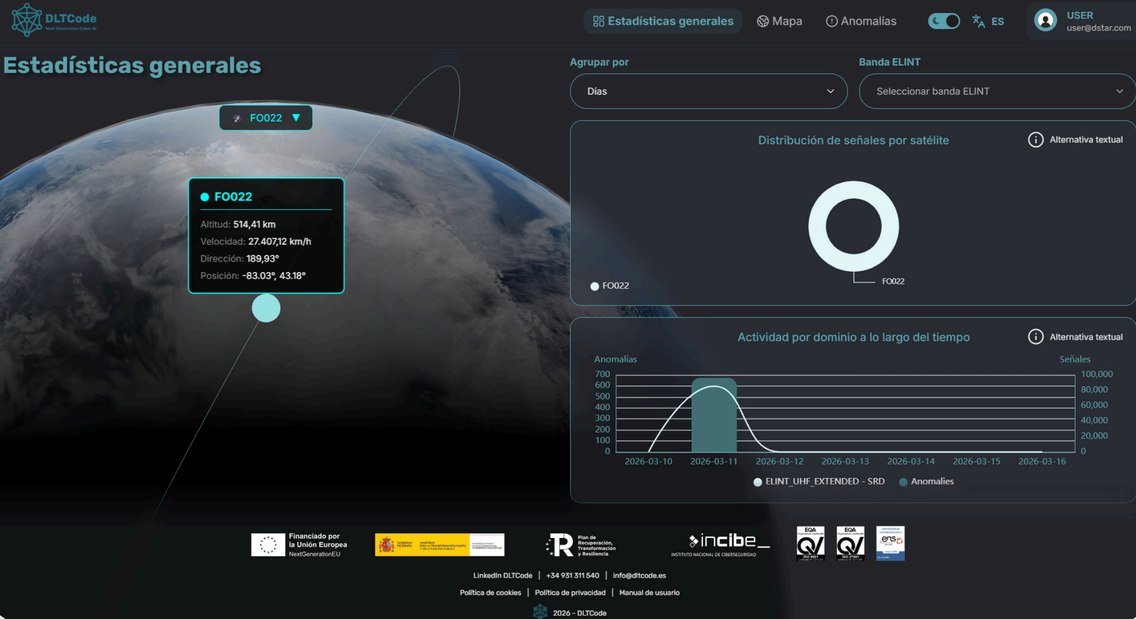The height and width of the screenshot is (619, 1136).
Task: Click the Distribución de señales por satélite title
Action: [x=853, y=141]
